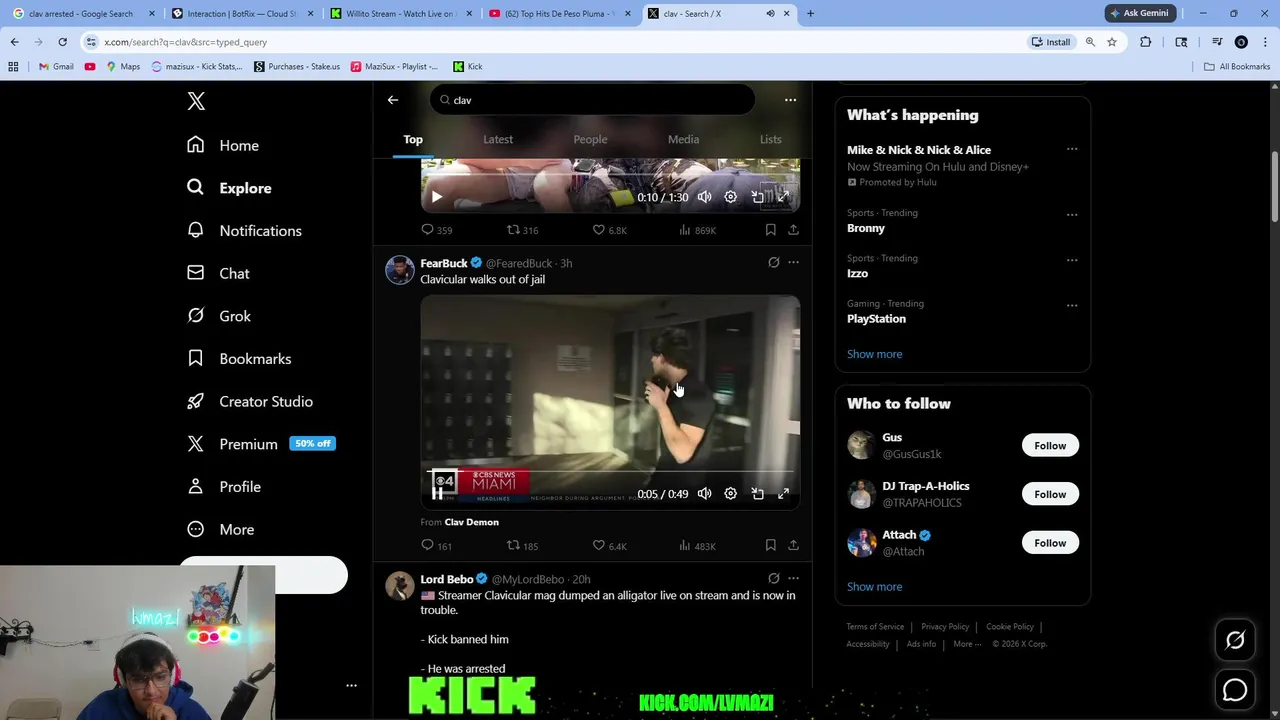Toggle picture-in-picture on Clavicular video
Screen dimensions: 1280x720
757,494
